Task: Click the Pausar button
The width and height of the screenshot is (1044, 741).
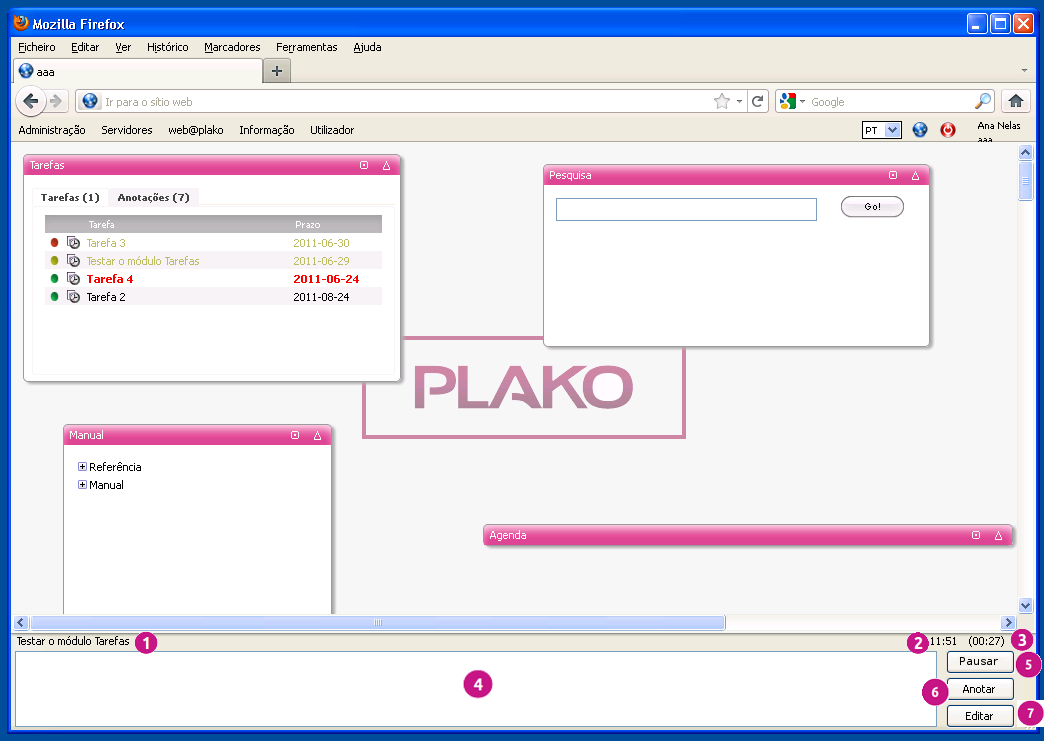Action: (x=979, y=661)
